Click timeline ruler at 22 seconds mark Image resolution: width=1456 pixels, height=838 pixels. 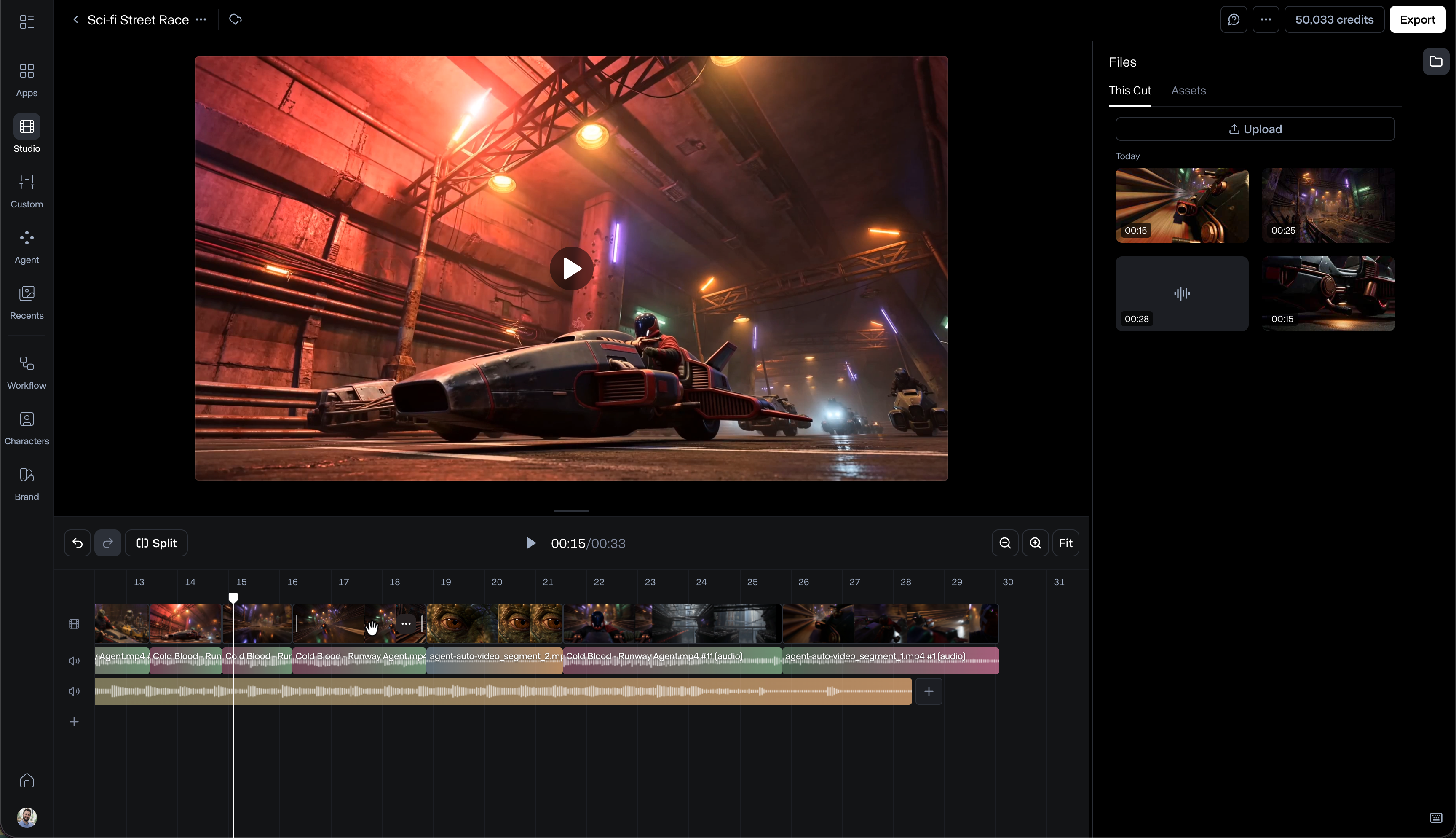click(x=599, y=582)
